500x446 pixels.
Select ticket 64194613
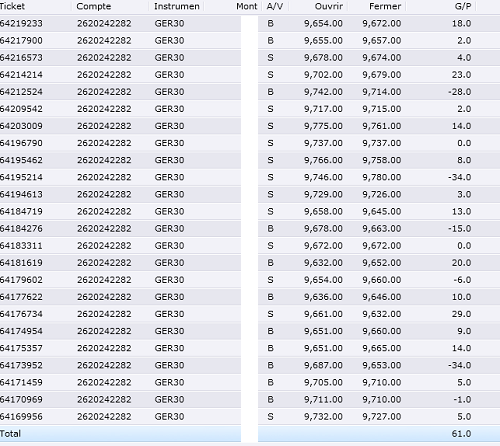point(21,194)
